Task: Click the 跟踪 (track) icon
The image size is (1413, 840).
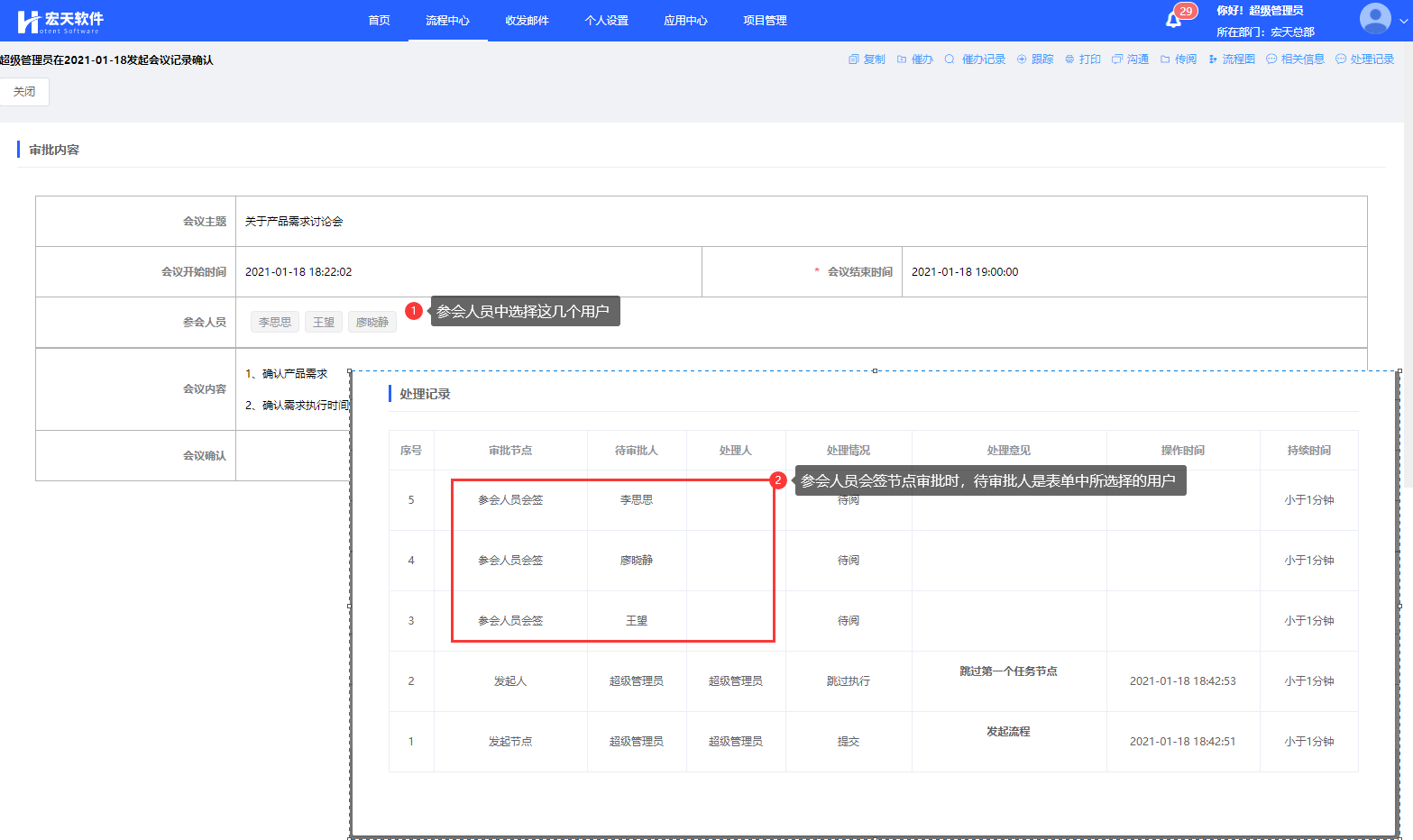Action: click(1034, 59)
